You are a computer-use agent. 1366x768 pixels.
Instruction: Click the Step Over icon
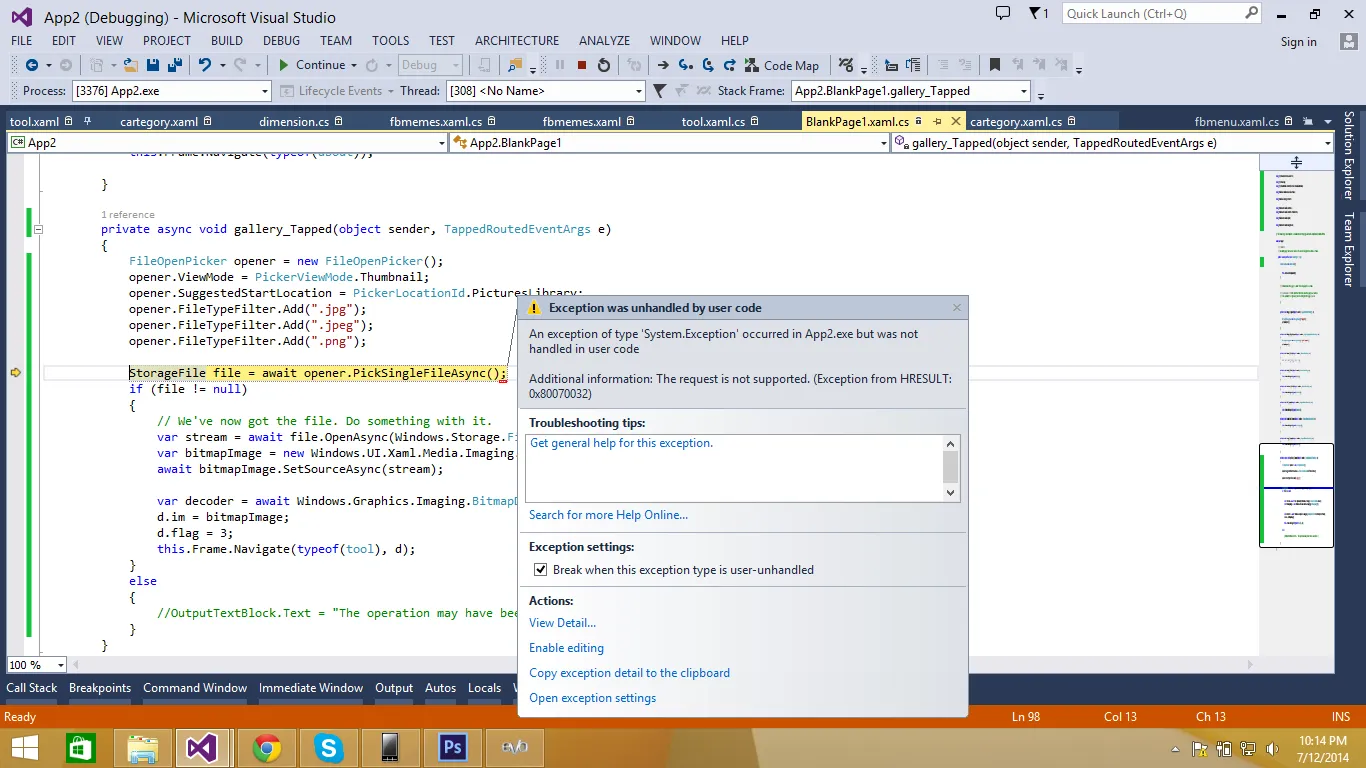708,65
